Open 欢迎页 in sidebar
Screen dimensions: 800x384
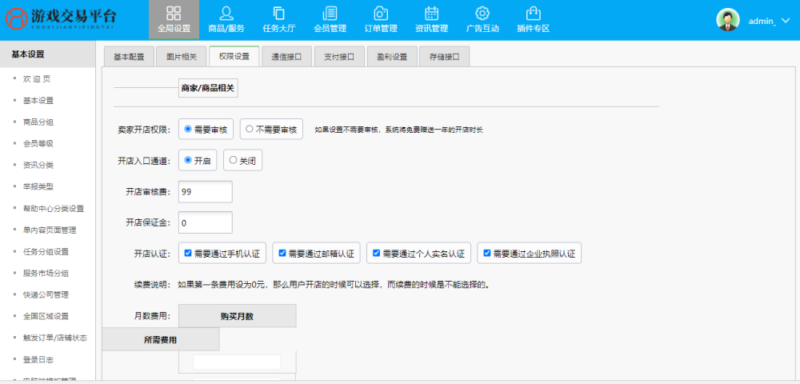coord(37,79)
